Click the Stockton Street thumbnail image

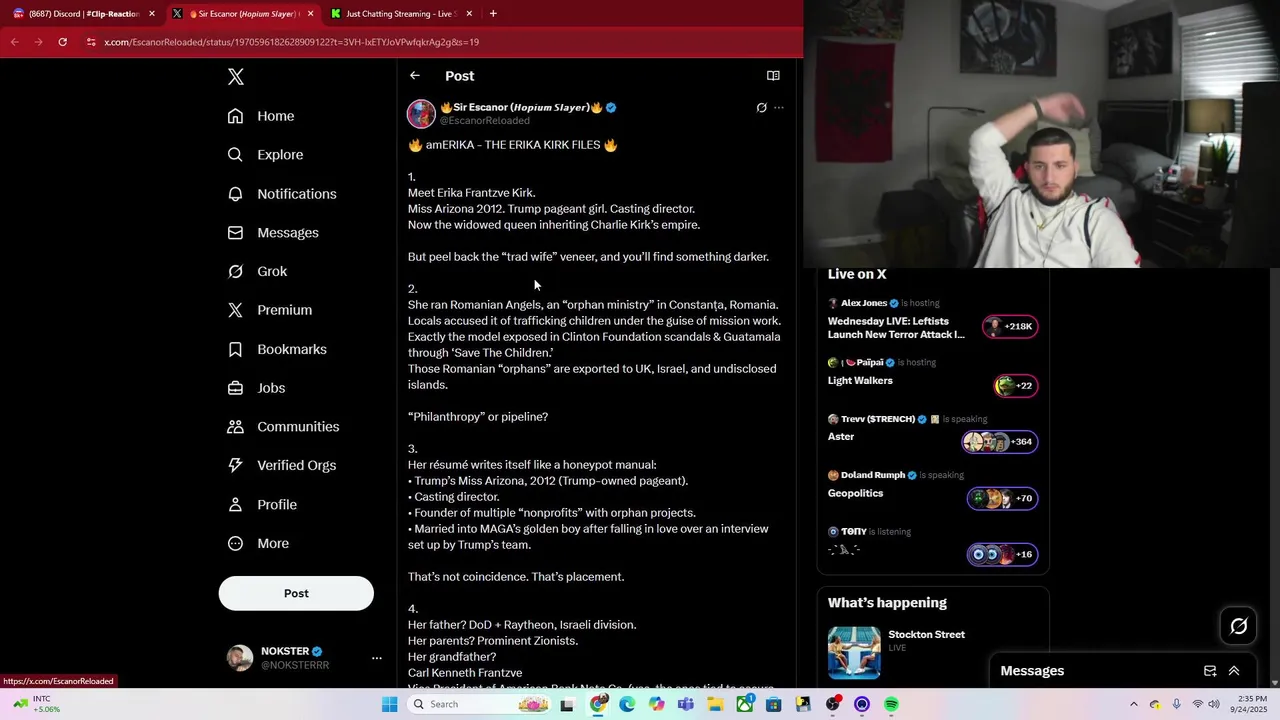click(x=854, y=653)
